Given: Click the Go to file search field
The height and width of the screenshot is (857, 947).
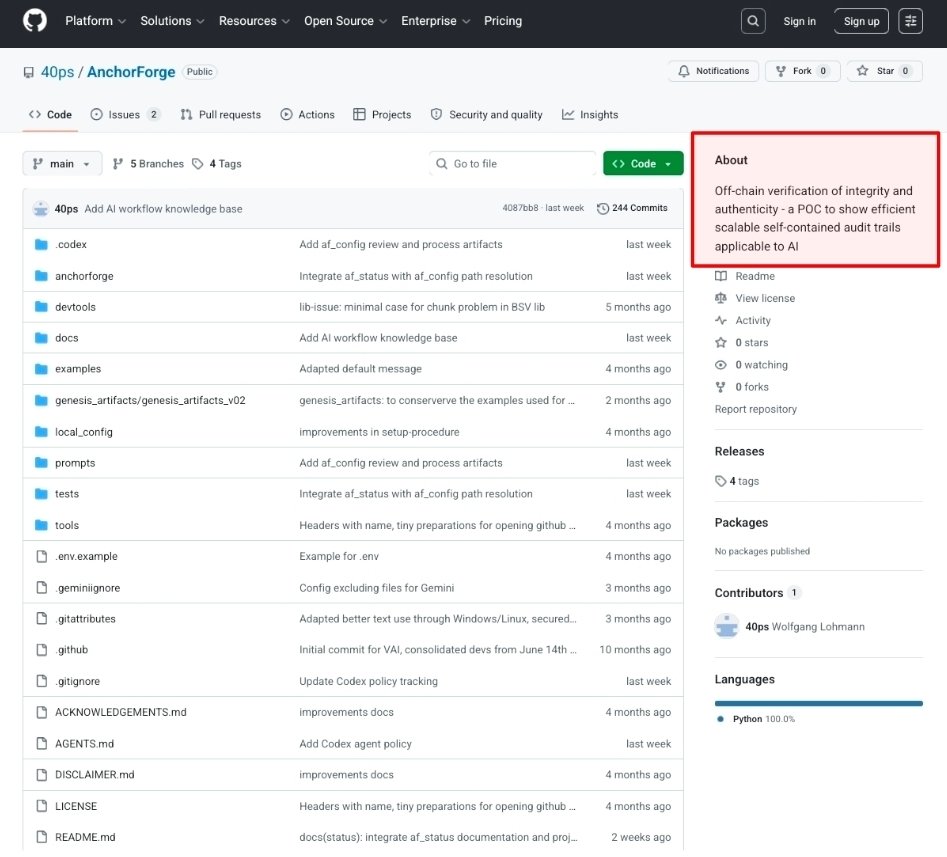Looking at the screenshot, I should (x=513, y=164).
